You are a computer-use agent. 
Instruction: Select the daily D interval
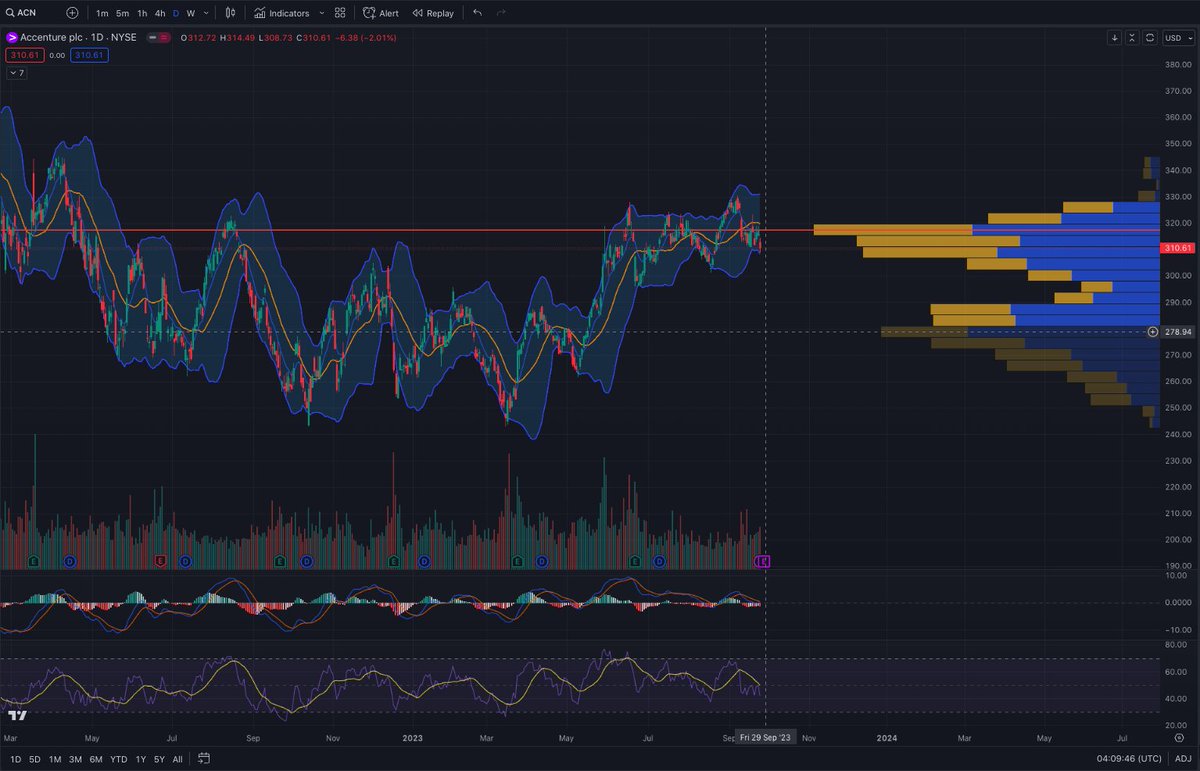[176, 13]
